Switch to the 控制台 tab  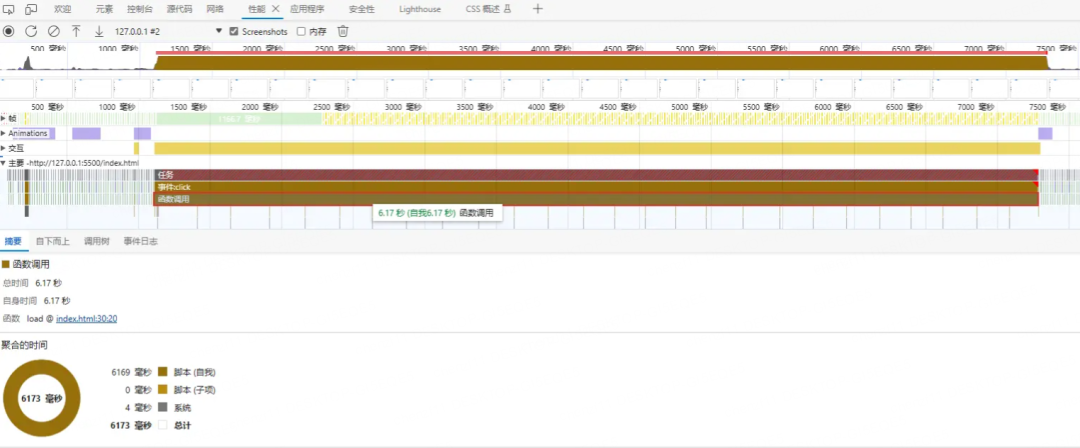140,9
